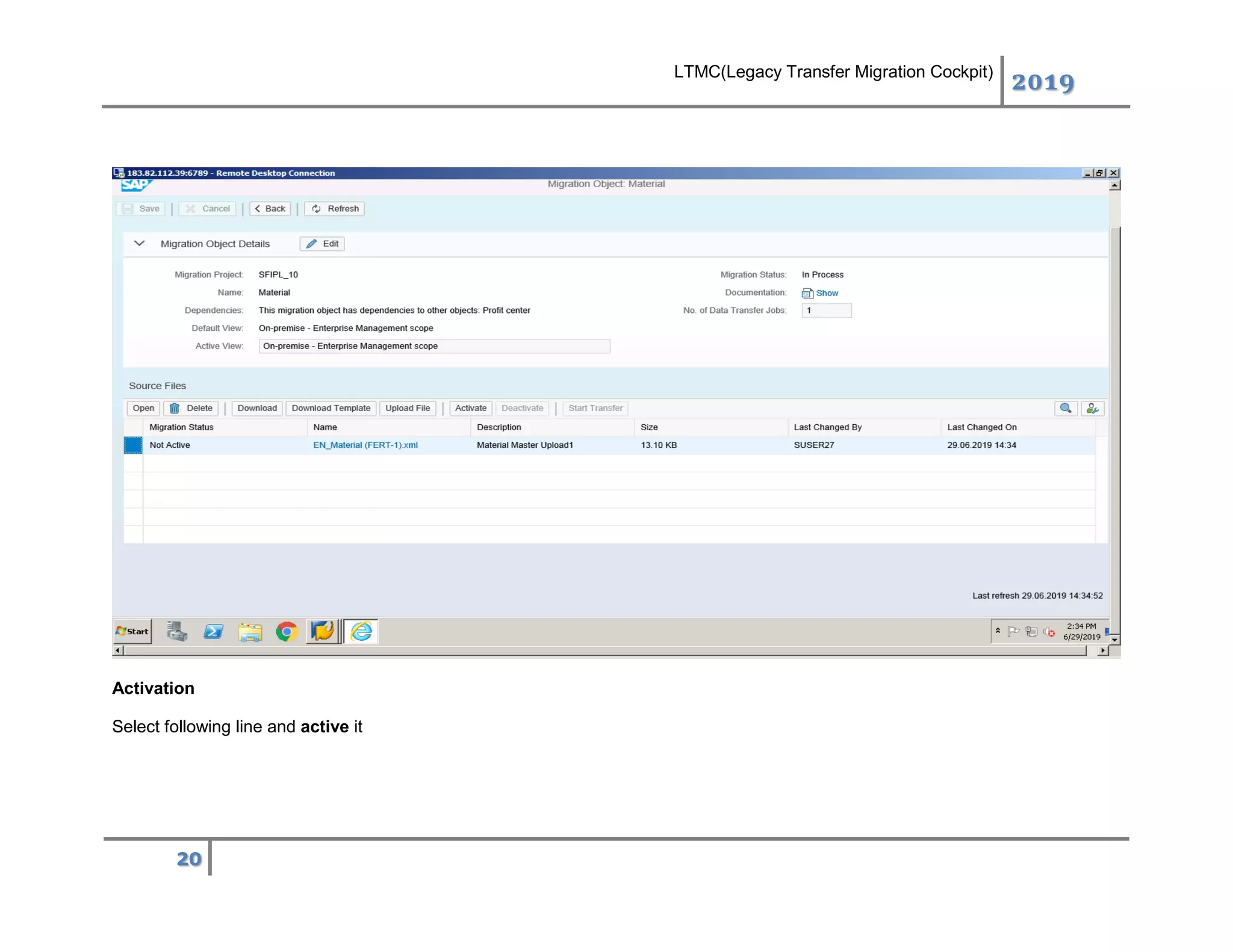Click the Upload File button
Screen dimensions: 1233x952
point(408,409)
